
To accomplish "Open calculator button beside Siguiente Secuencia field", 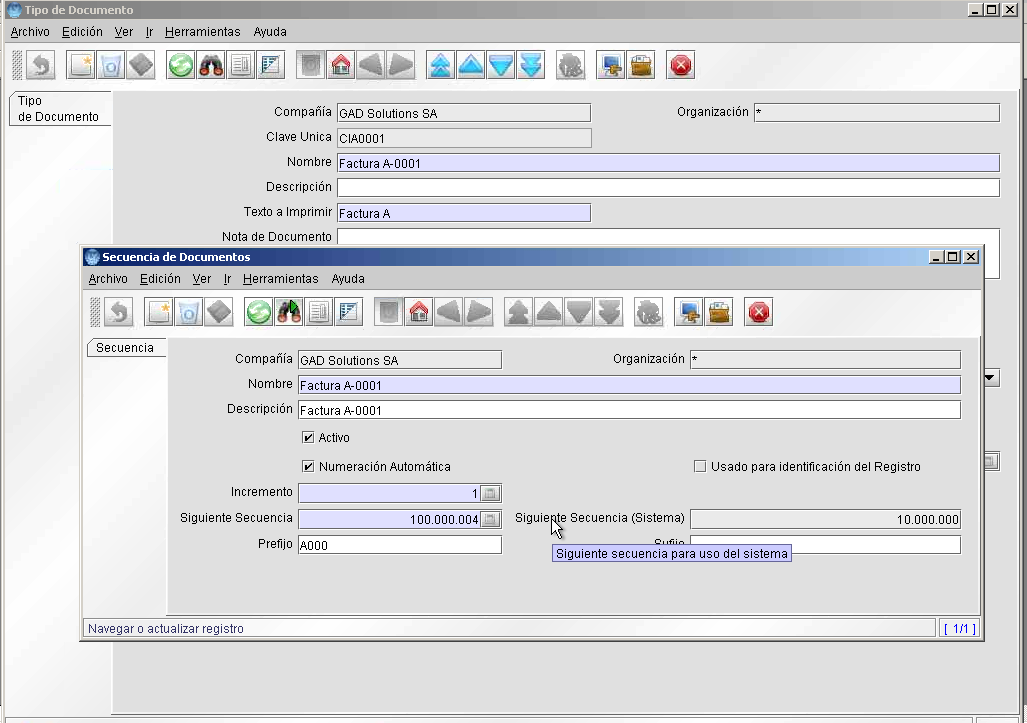I will [491, 519].
